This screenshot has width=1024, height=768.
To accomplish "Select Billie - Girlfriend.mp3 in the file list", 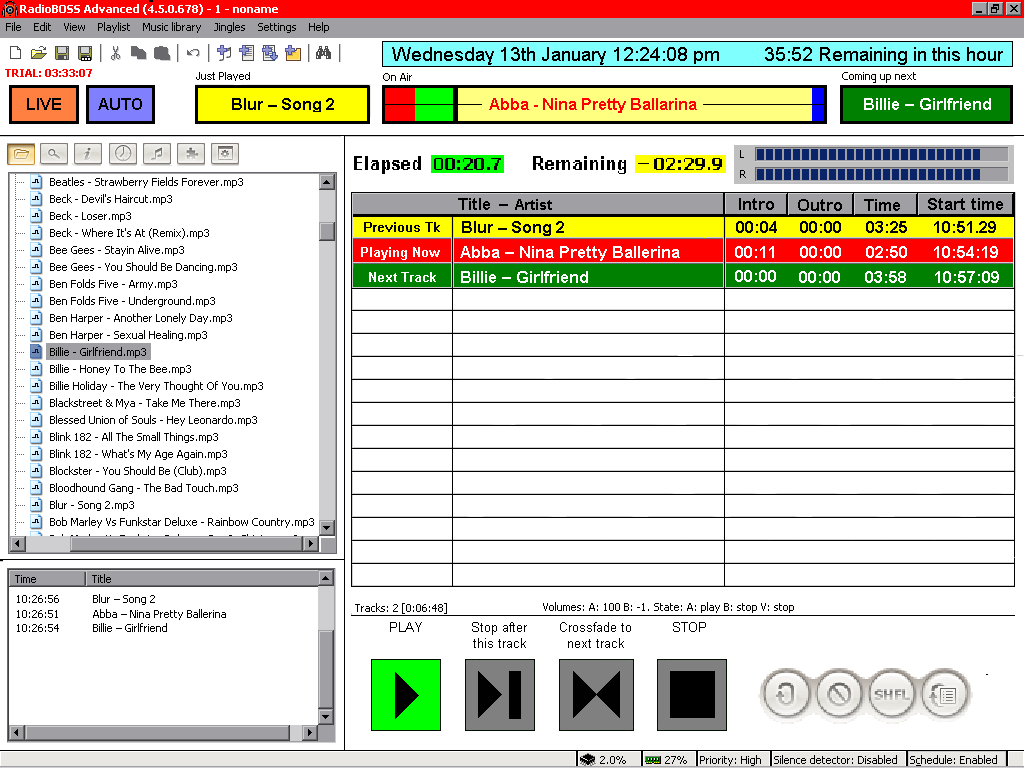I will coord(98,352).
